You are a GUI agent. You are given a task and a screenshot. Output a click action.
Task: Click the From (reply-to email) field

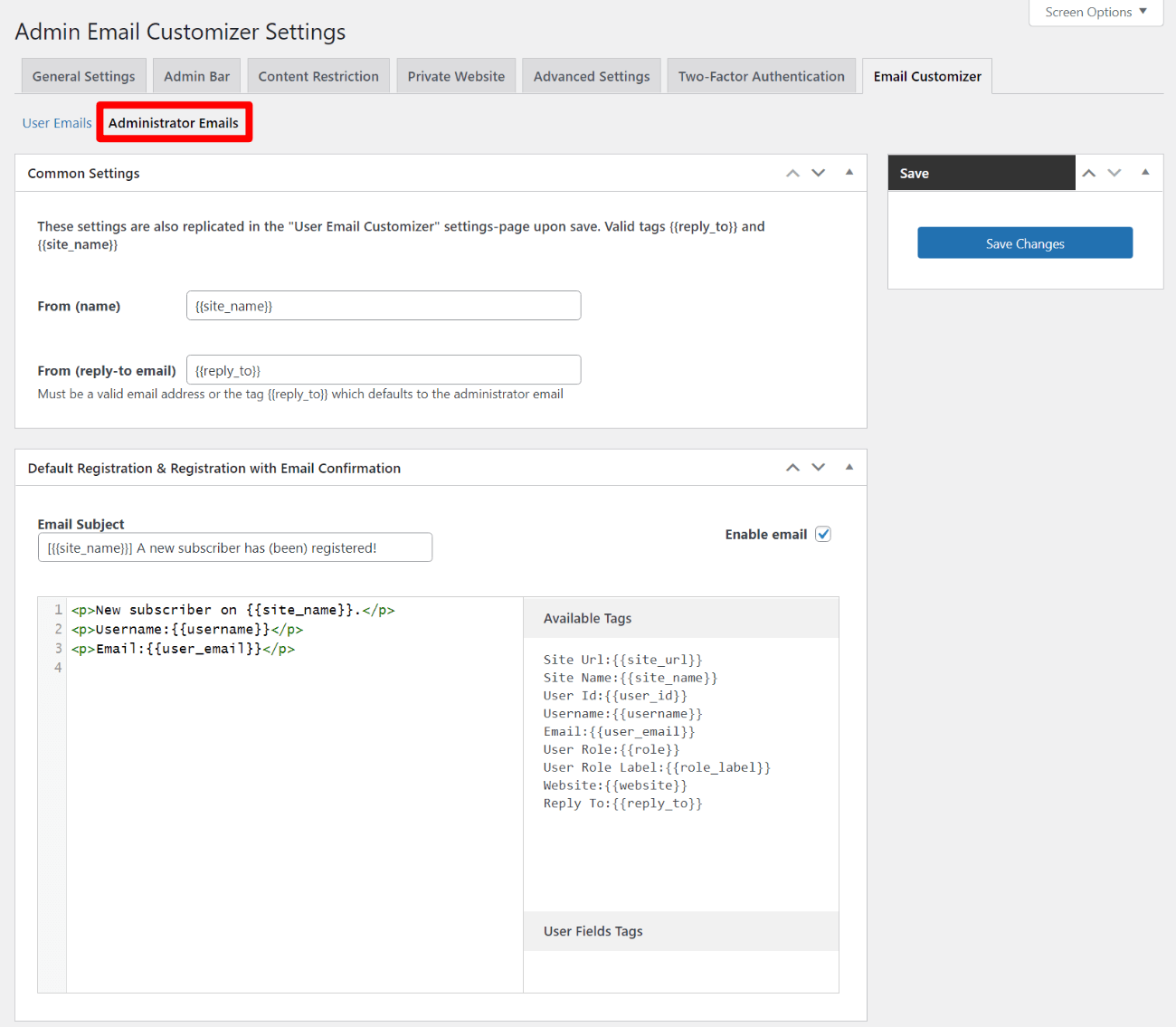click(x=384, y=370)
